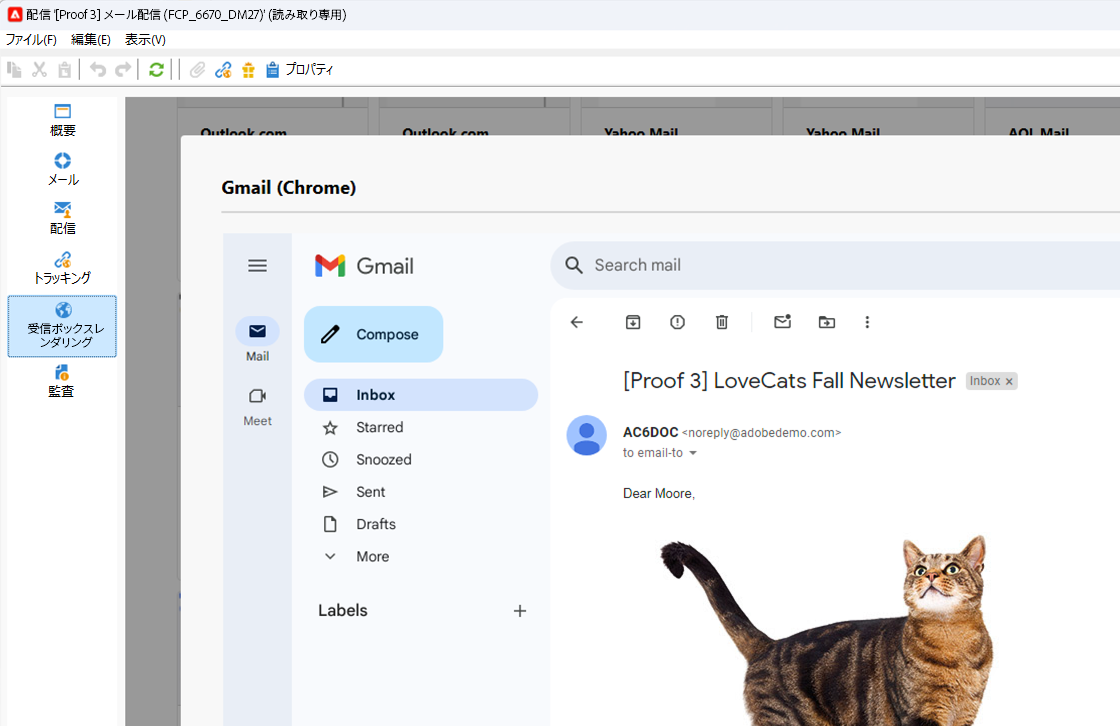This screenshot has height=726, width=1120.
Task: Remove the Inbox label from the email
Action: [x=1009, y=382]
